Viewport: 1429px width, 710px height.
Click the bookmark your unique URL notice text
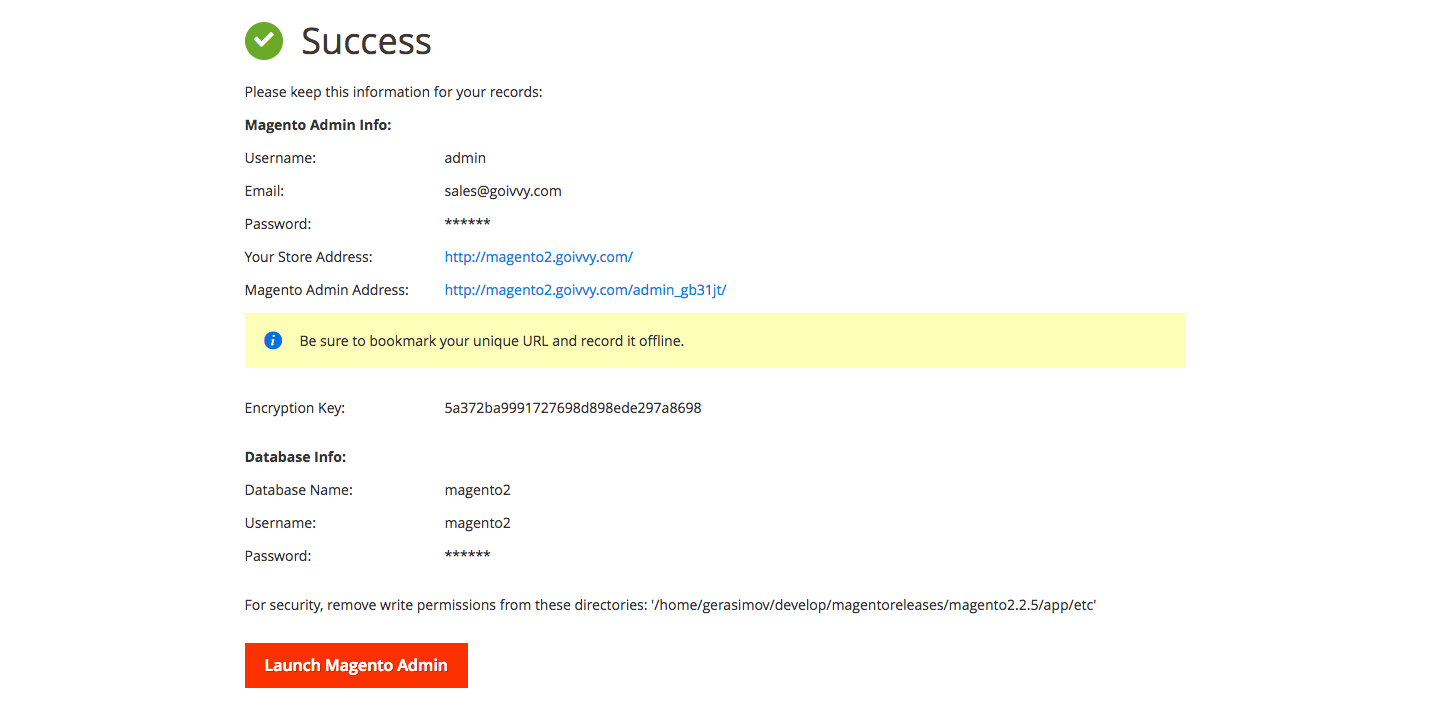click(x=491, y=341)
